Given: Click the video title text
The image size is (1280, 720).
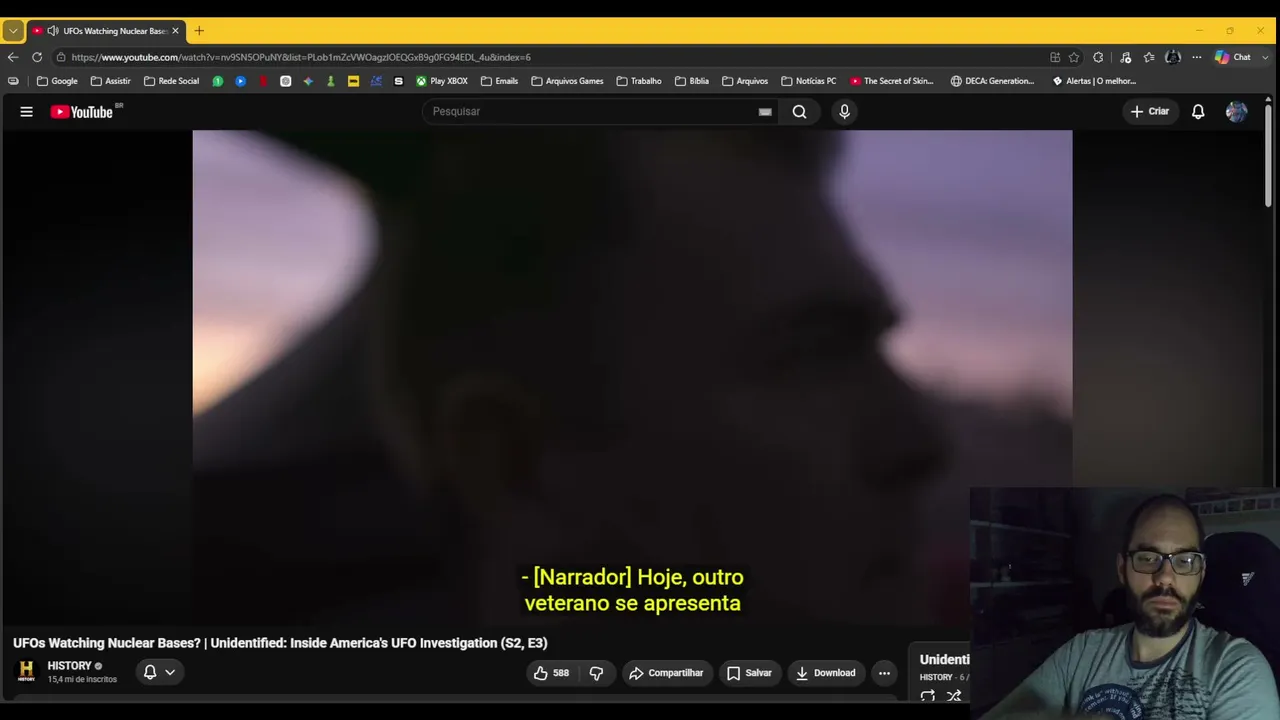Looking at the screenshot, I should click(280, 643).
